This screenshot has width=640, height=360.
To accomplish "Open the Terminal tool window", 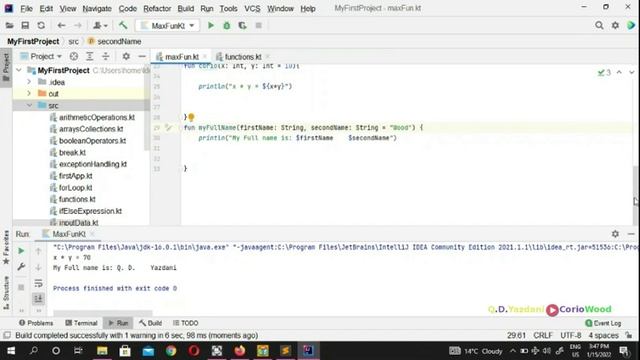I will coord(81,323).
